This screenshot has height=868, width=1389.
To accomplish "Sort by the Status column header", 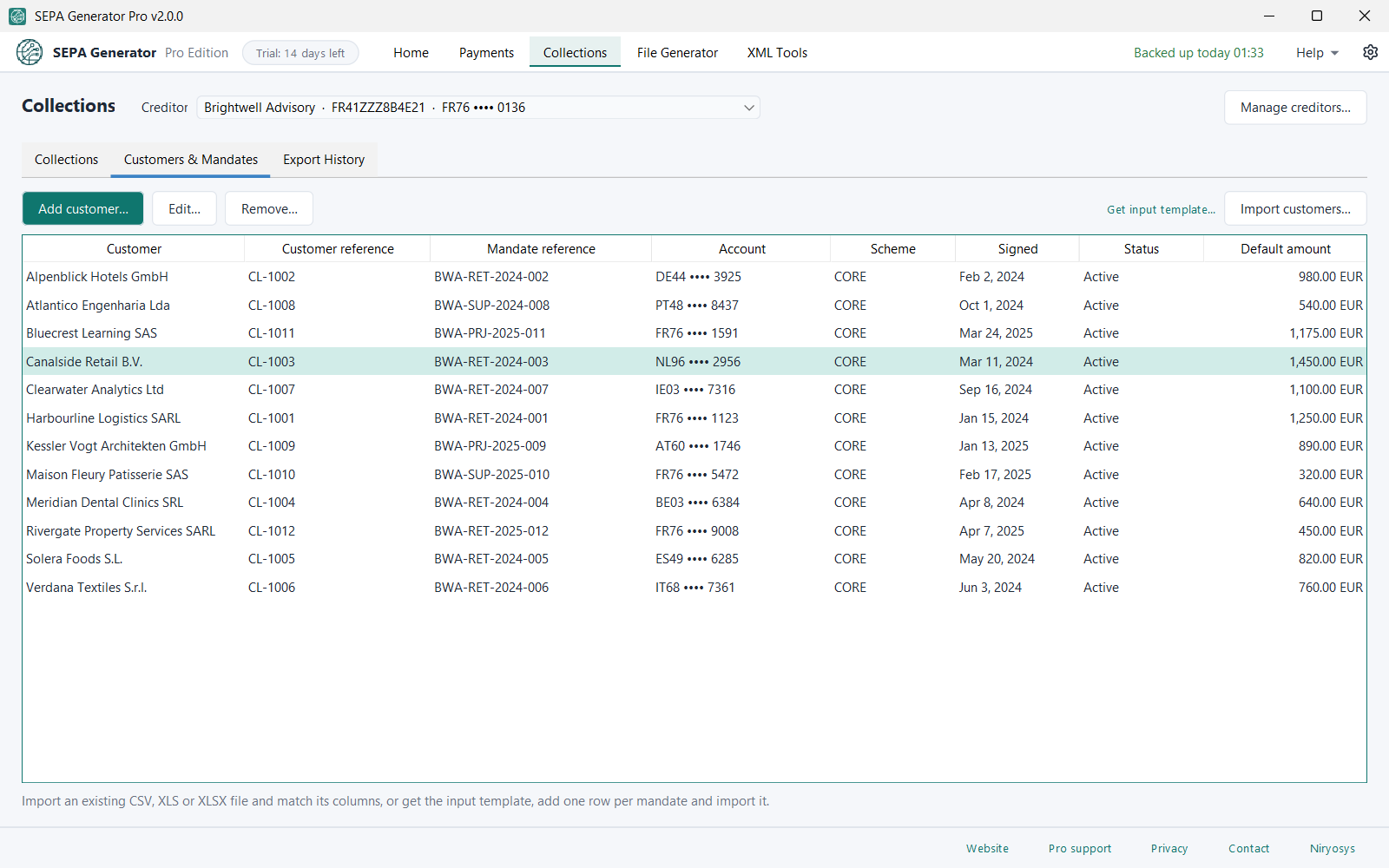I will pos(1141,249).
